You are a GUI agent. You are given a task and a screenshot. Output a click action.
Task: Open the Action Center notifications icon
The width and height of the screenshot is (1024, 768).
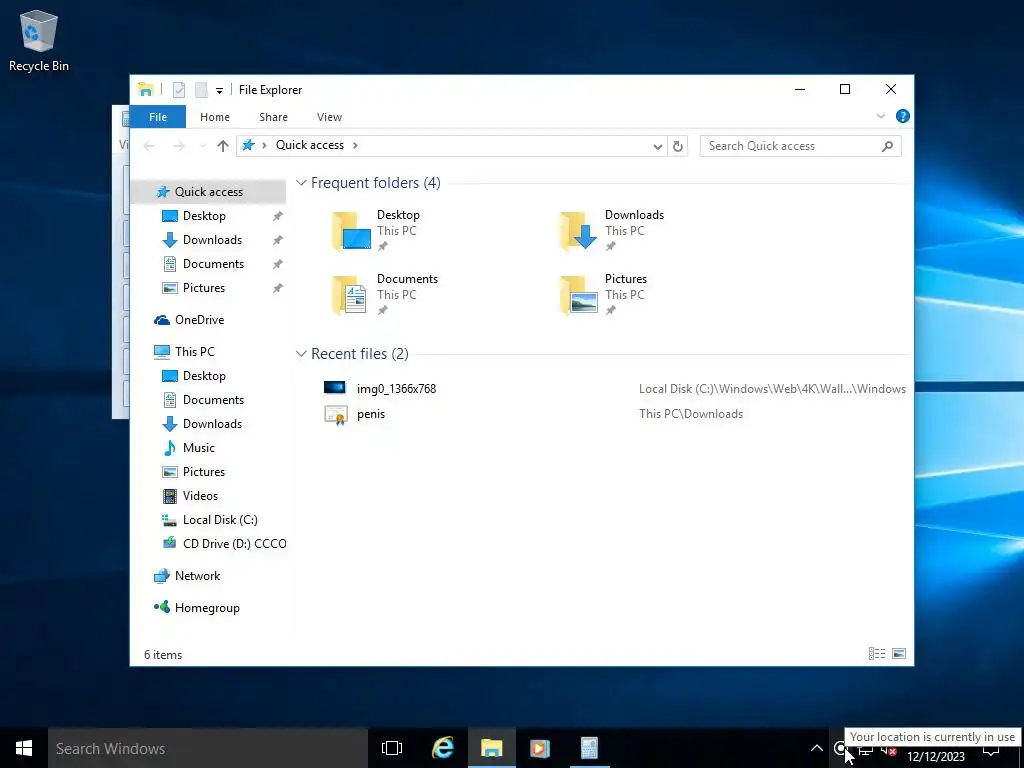click(x=991, y=752)
